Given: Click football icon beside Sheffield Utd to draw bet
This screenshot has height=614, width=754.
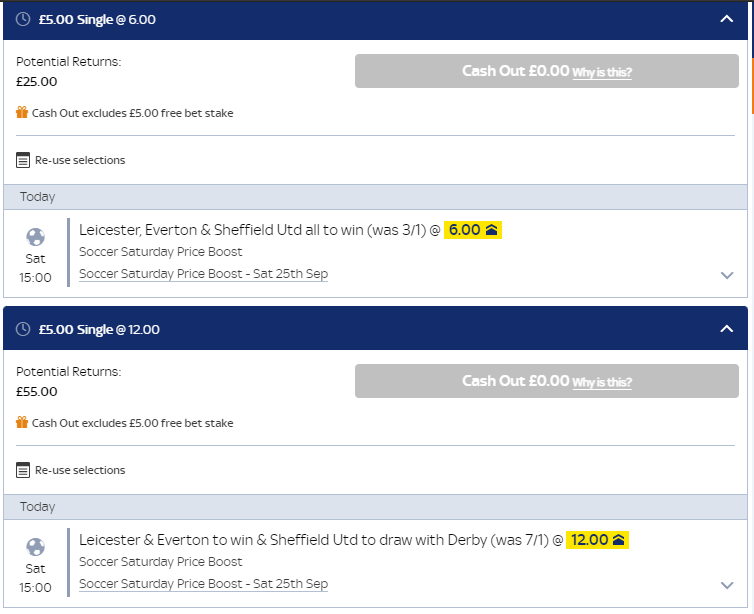Looking at the screenshot, I should click(35, 548).
